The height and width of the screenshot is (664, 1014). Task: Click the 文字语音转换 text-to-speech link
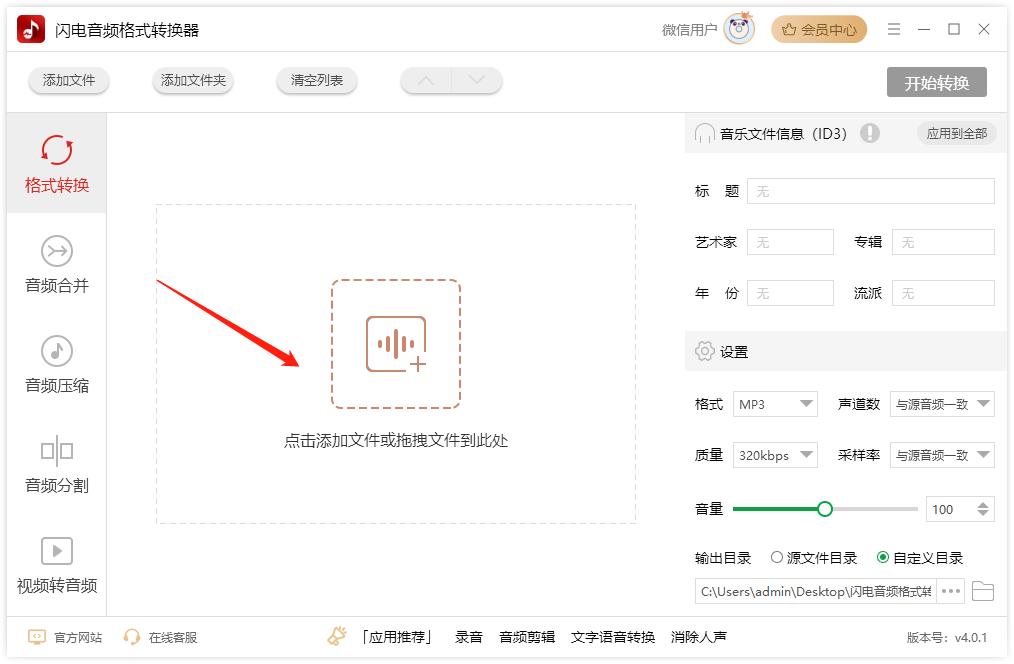point(614,636)
